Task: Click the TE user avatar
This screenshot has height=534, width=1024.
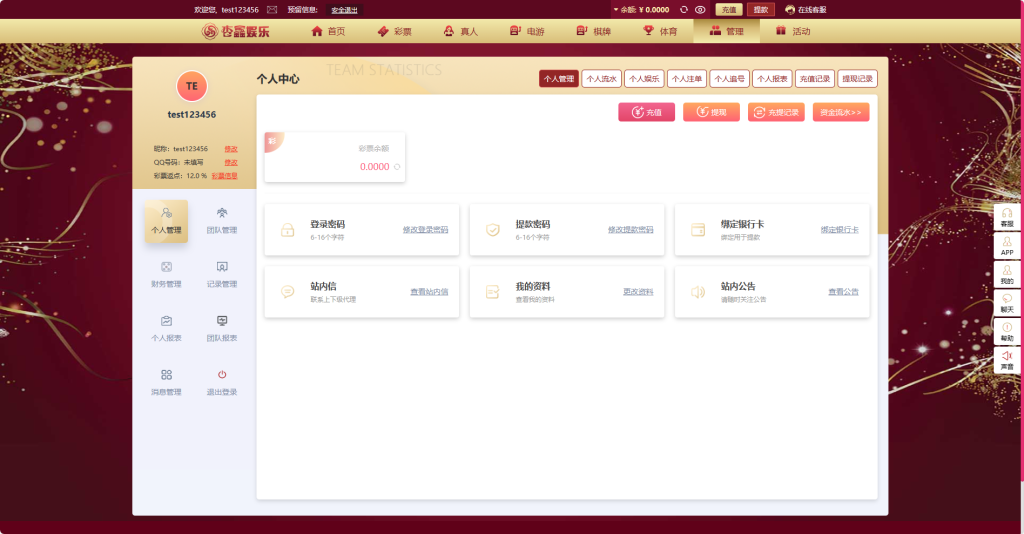Action: 191,86
